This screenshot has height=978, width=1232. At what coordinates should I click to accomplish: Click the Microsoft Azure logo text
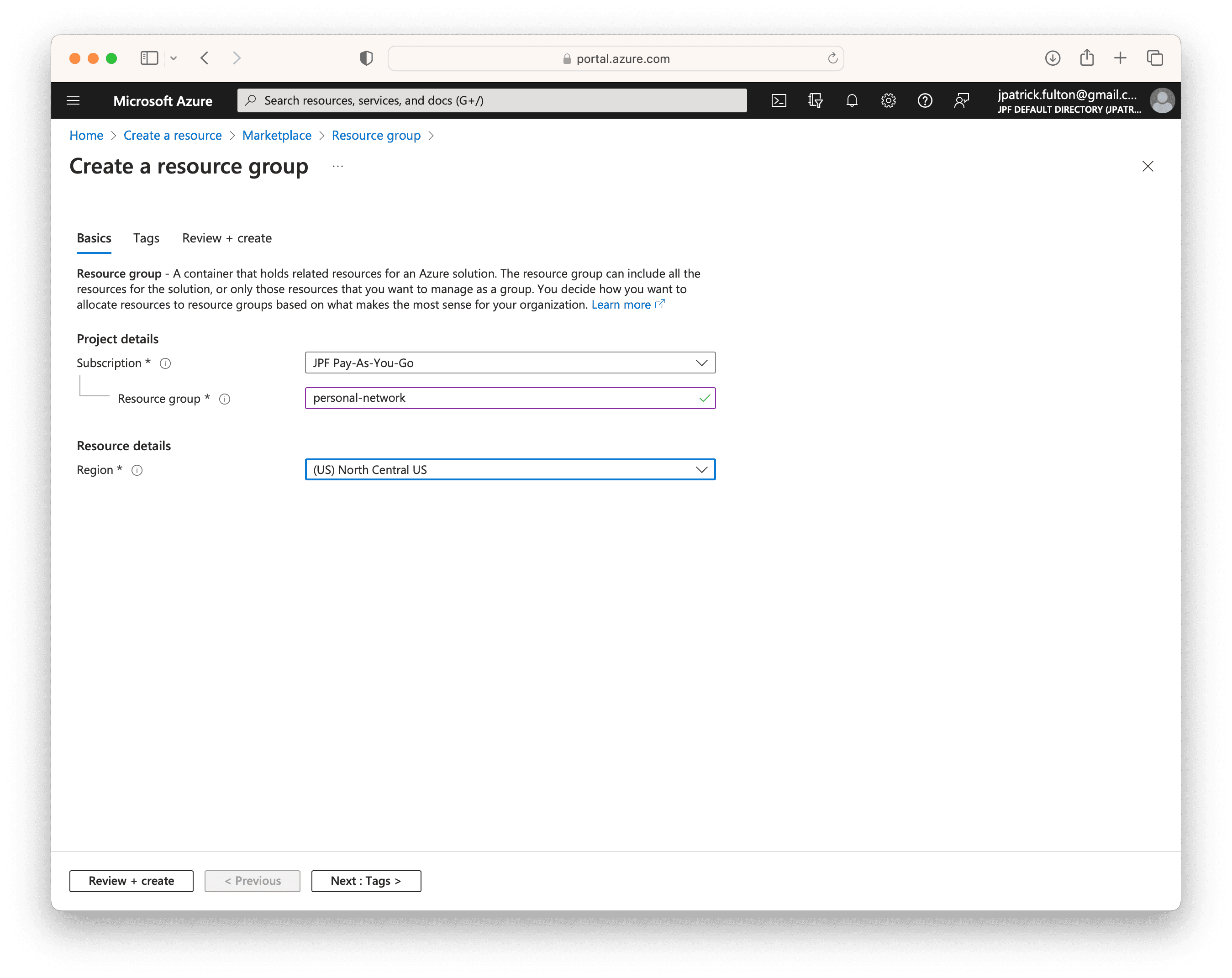click(162, 101)
